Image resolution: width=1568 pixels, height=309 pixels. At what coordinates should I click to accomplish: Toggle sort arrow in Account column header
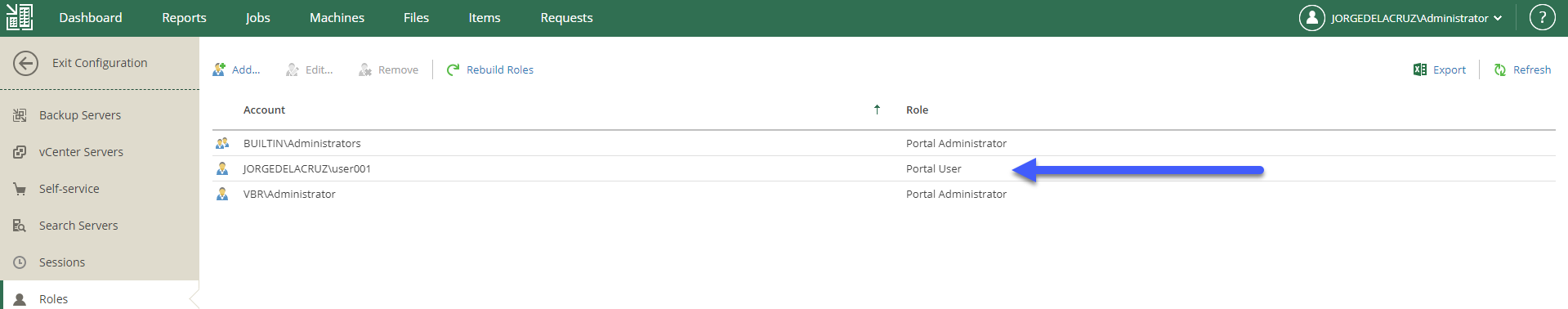[x=877, y=110]
